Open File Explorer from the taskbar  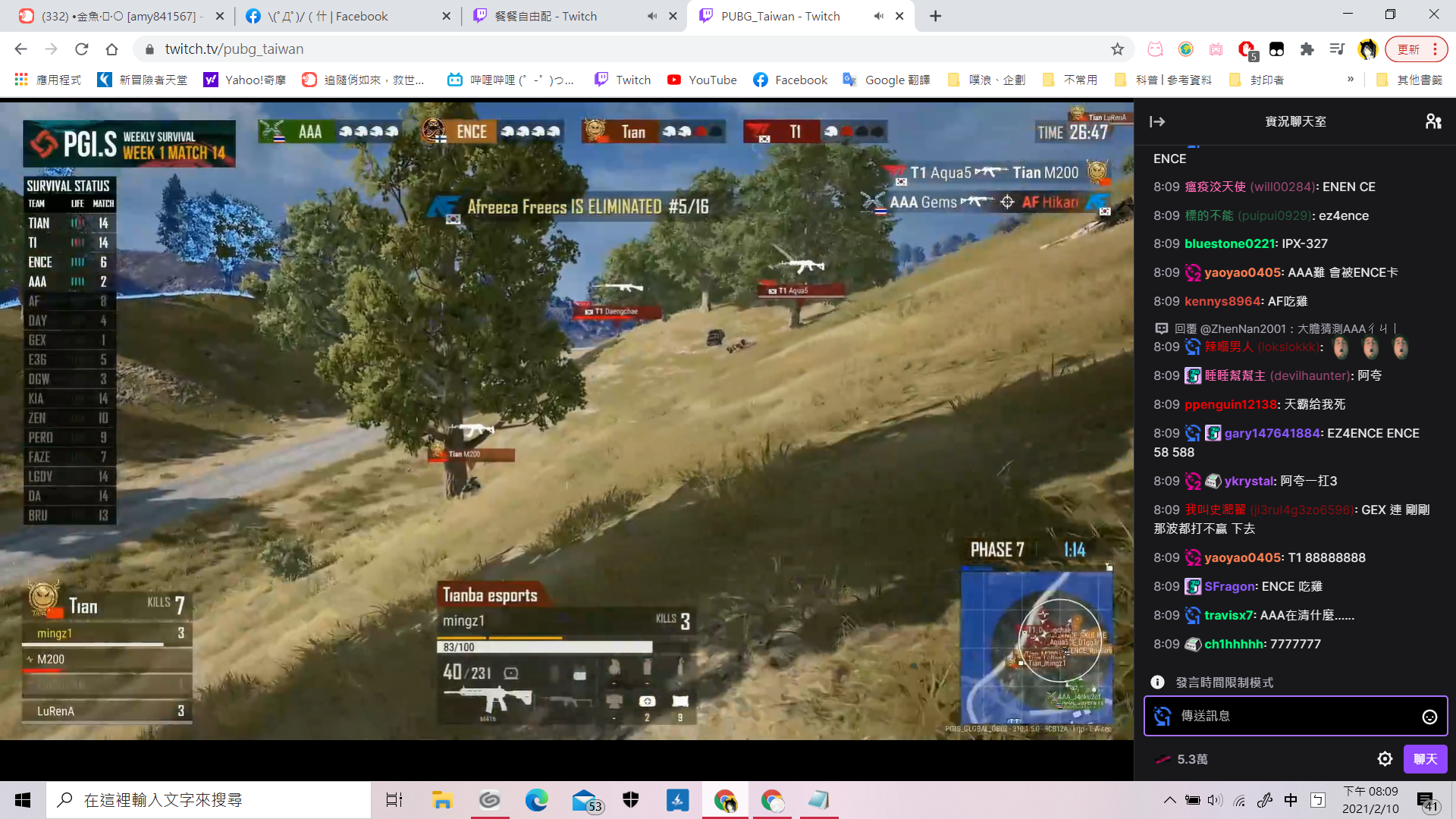coord(441,800)
